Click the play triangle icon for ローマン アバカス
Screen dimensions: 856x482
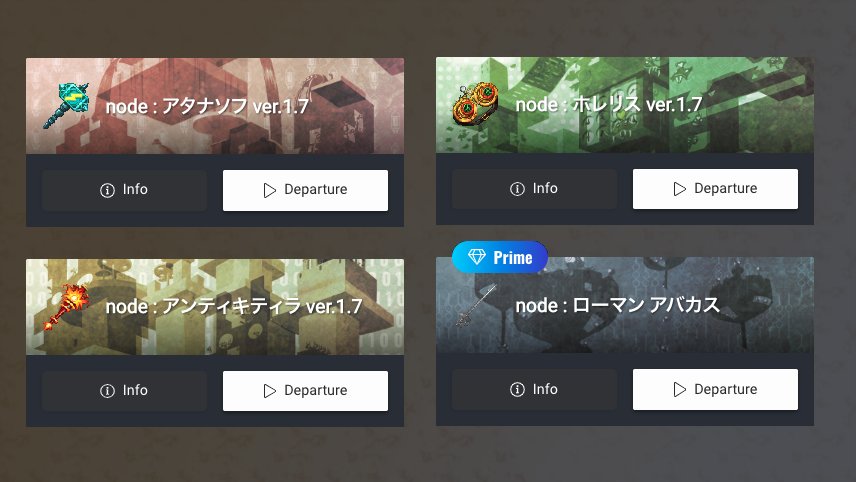tap(680, 389)
